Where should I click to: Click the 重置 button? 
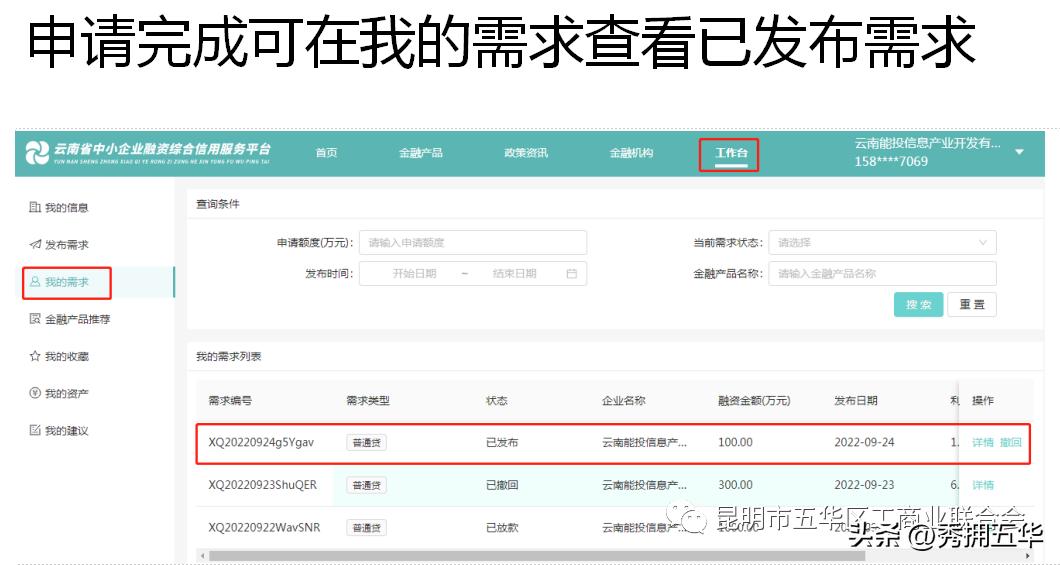[972, 305]
